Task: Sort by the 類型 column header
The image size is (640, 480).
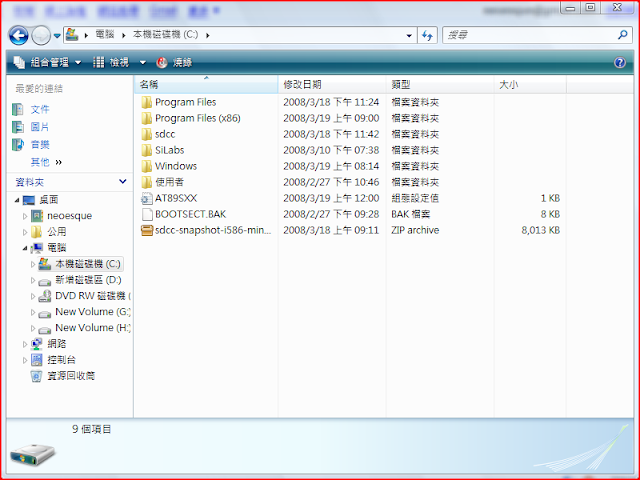Action: [x=440, y=84]
